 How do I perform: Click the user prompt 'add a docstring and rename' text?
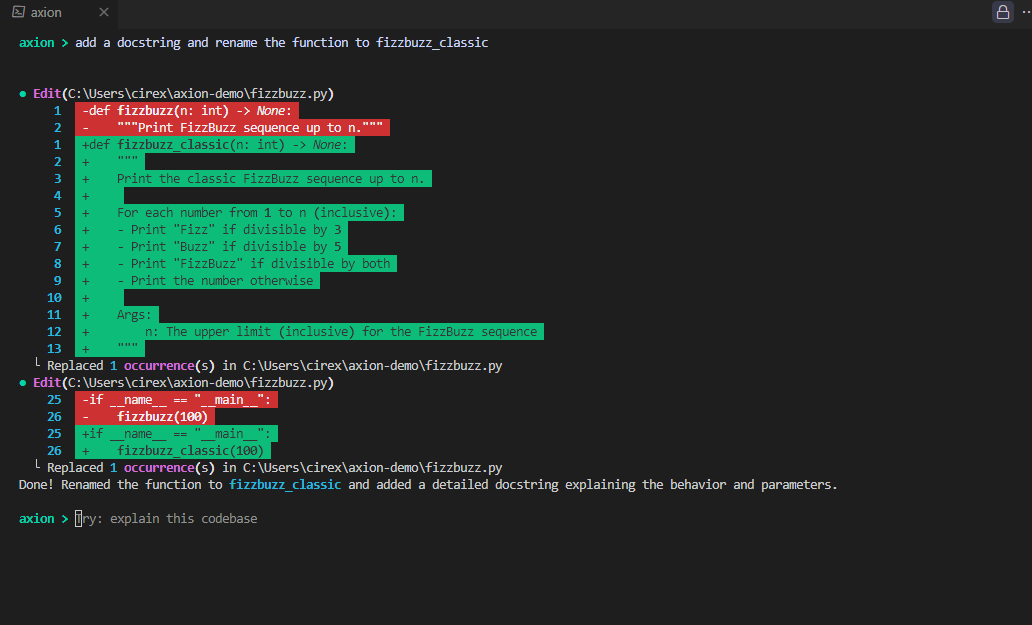point(282,43)
